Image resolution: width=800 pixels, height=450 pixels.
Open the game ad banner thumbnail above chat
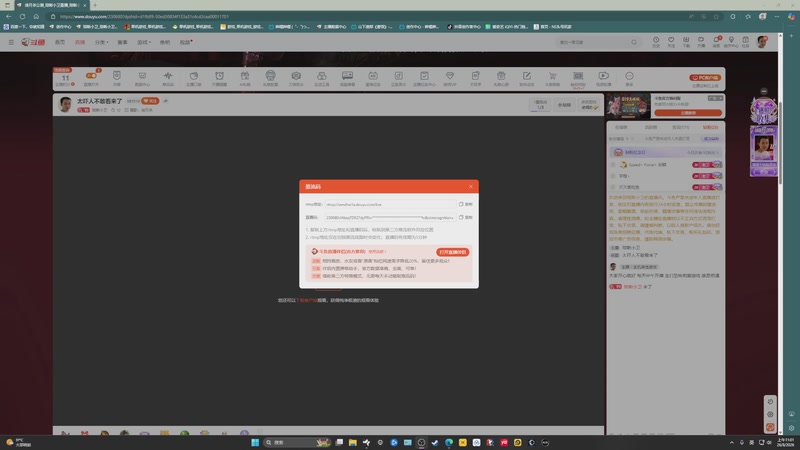629,106
